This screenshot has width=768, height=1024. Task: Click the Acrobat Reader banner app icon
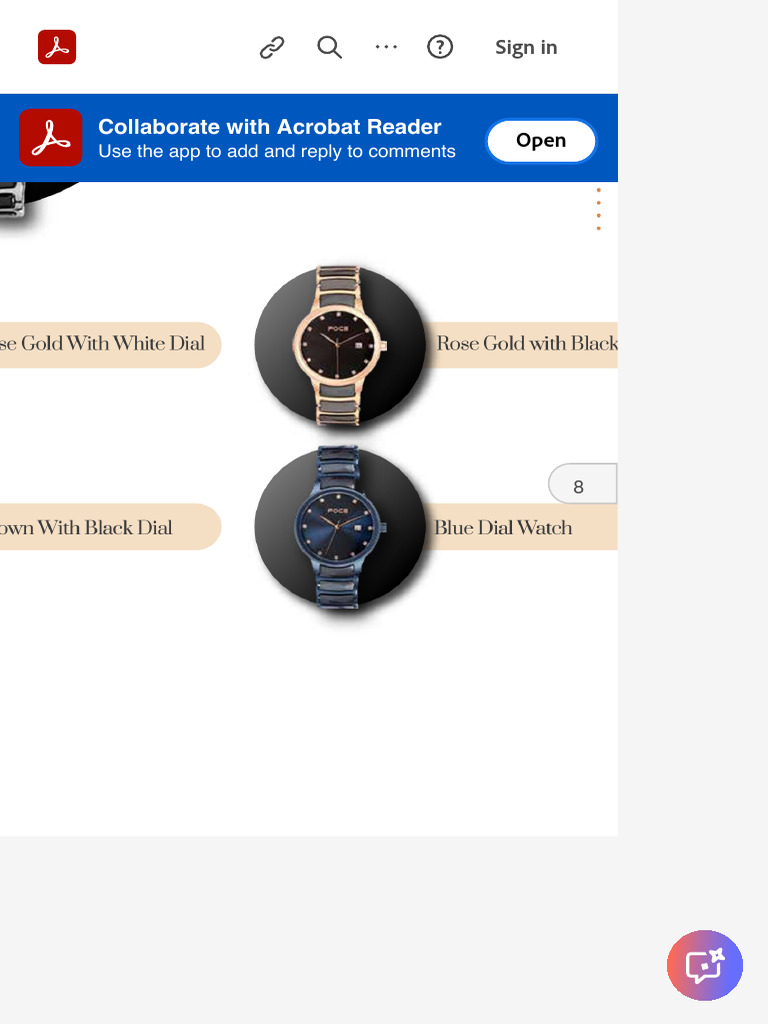point(51,138)
